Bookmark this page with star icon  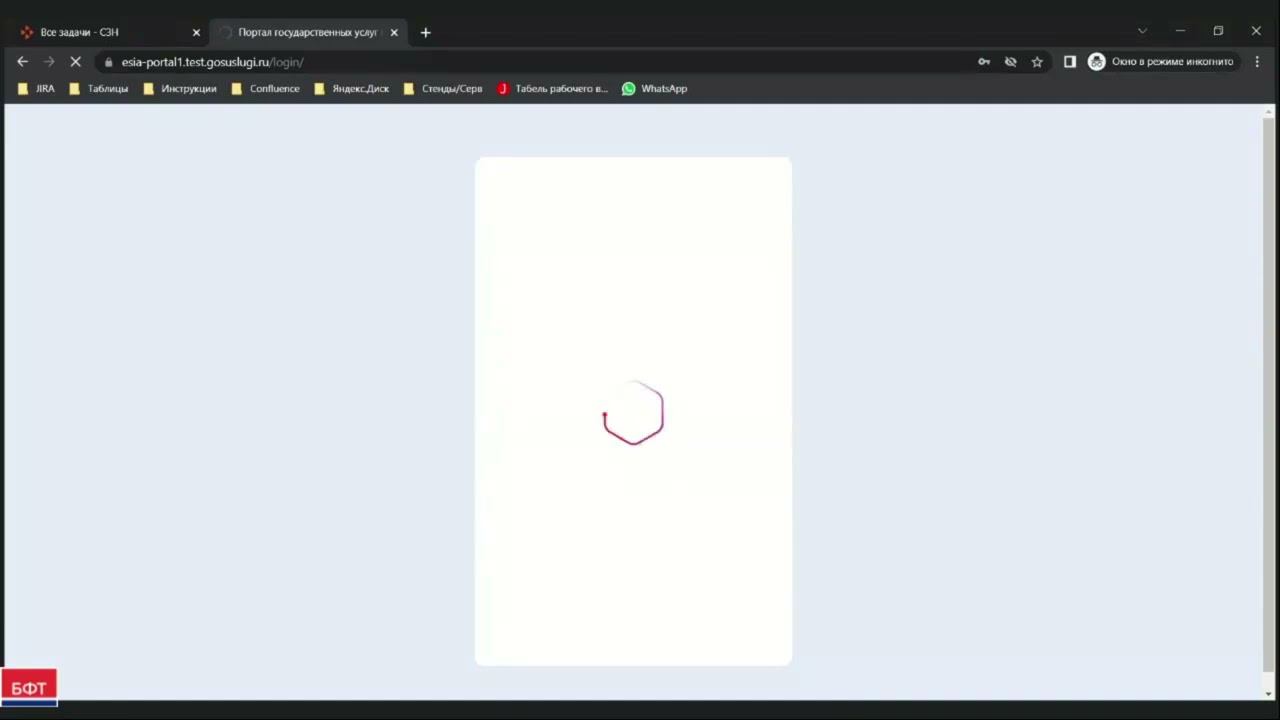point(1037,62)
